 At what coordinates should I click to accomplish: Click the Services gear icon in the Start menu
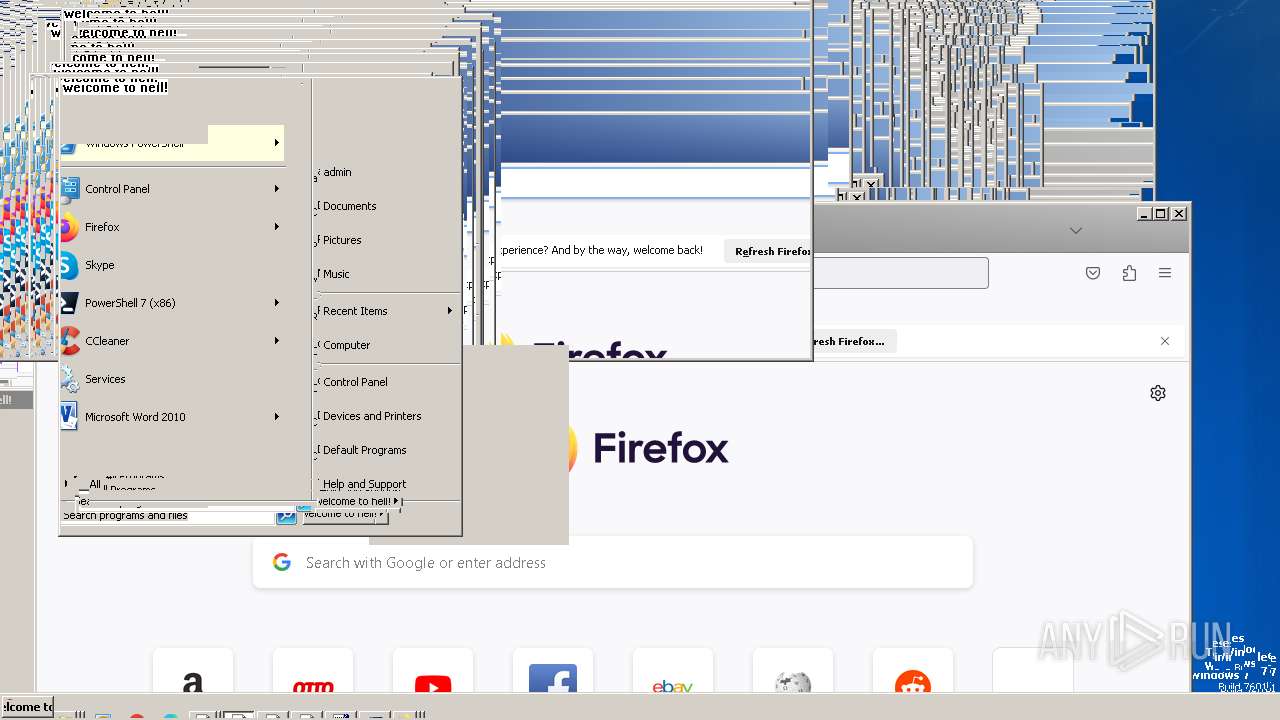pyautogui.click(x=69, y=379)
